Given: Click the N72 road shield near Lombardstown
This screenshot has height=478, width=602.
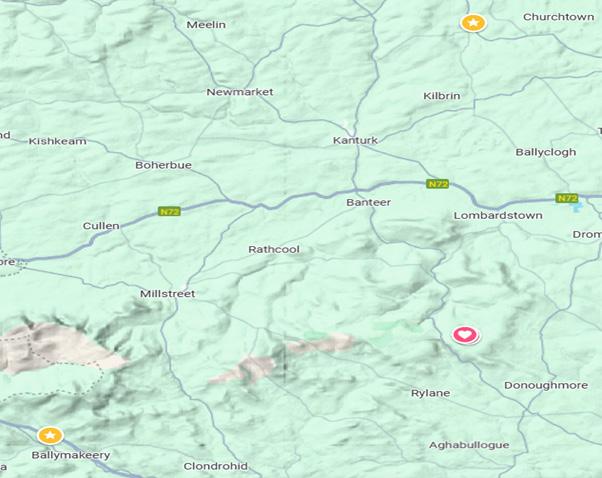Looking at the screenshot, I should (x=438, y=184).
